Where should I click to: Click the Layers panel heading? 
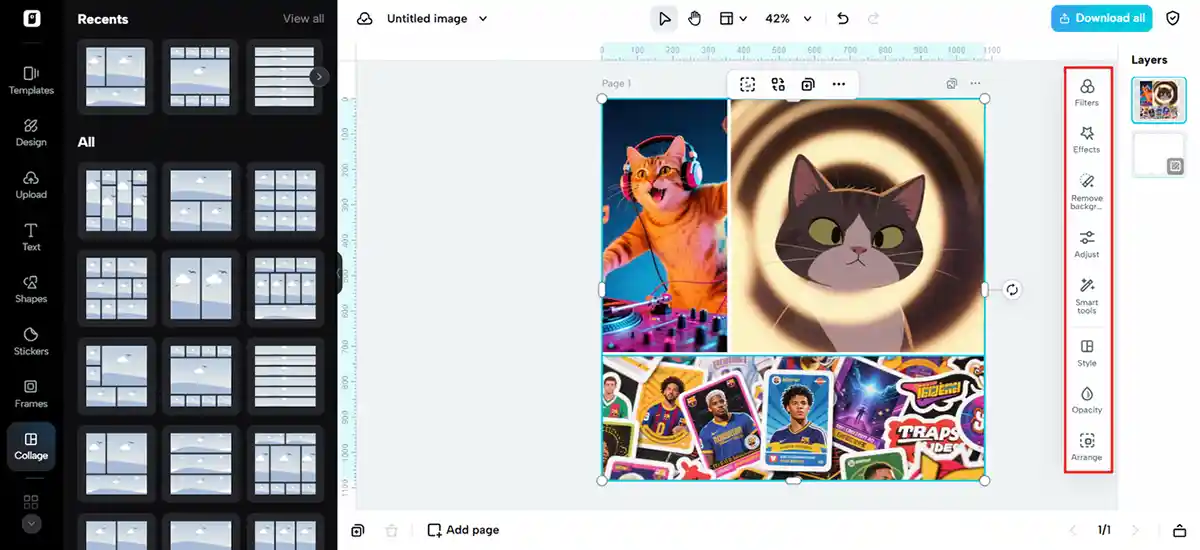1149,60
